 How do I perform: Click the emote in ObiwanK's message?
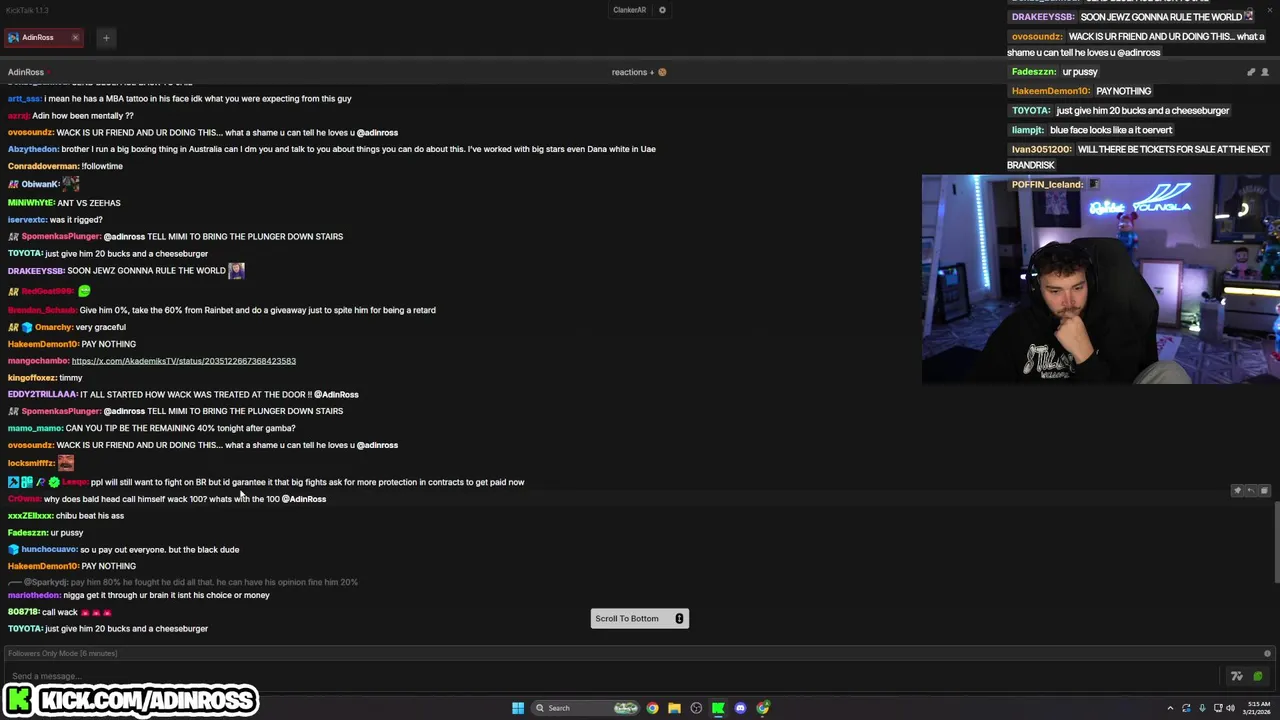pyautogui.click(x=70, y=183)
